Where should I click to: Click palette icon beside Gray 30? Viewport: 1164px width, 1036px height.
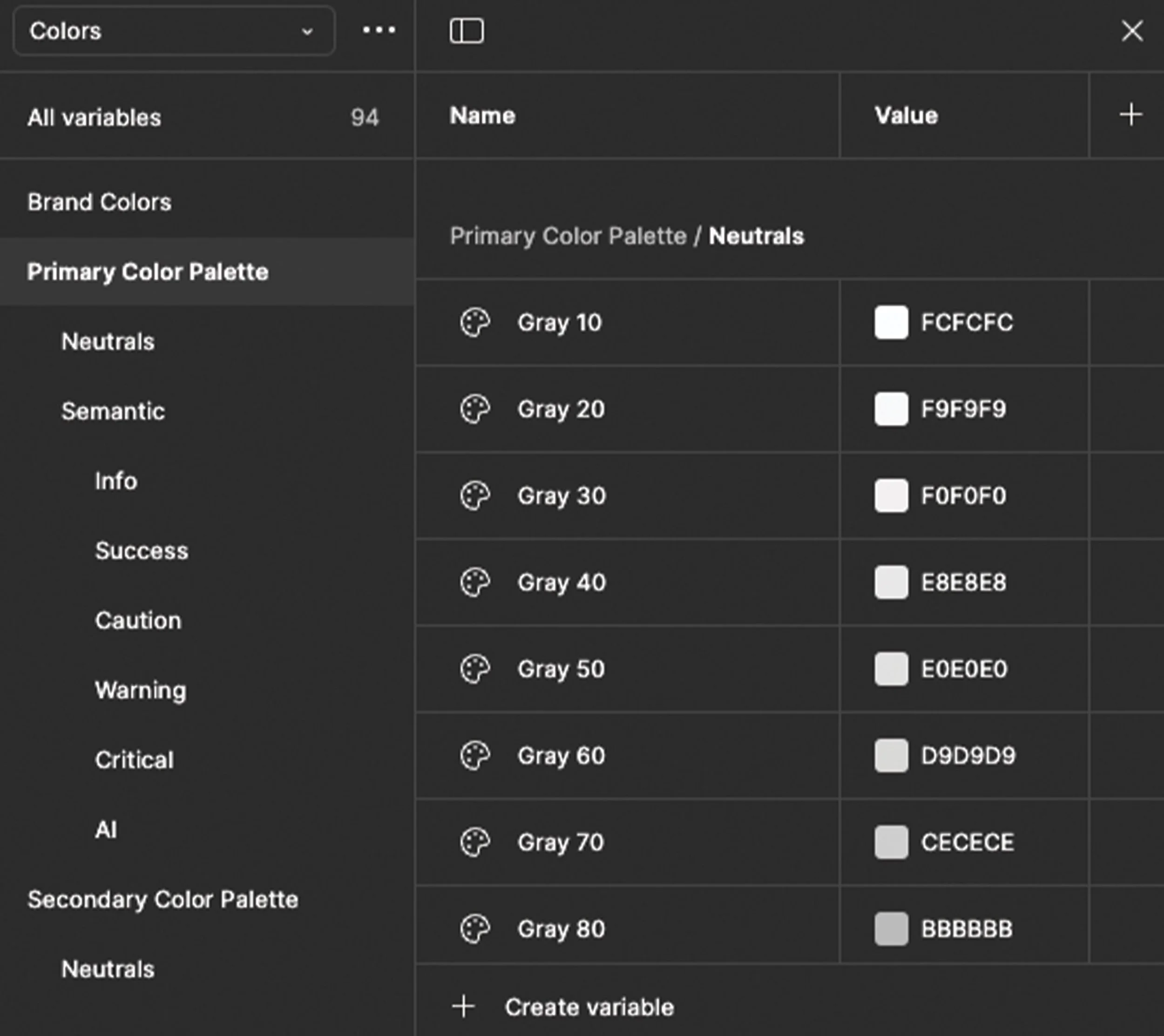[x=474, y=495]
